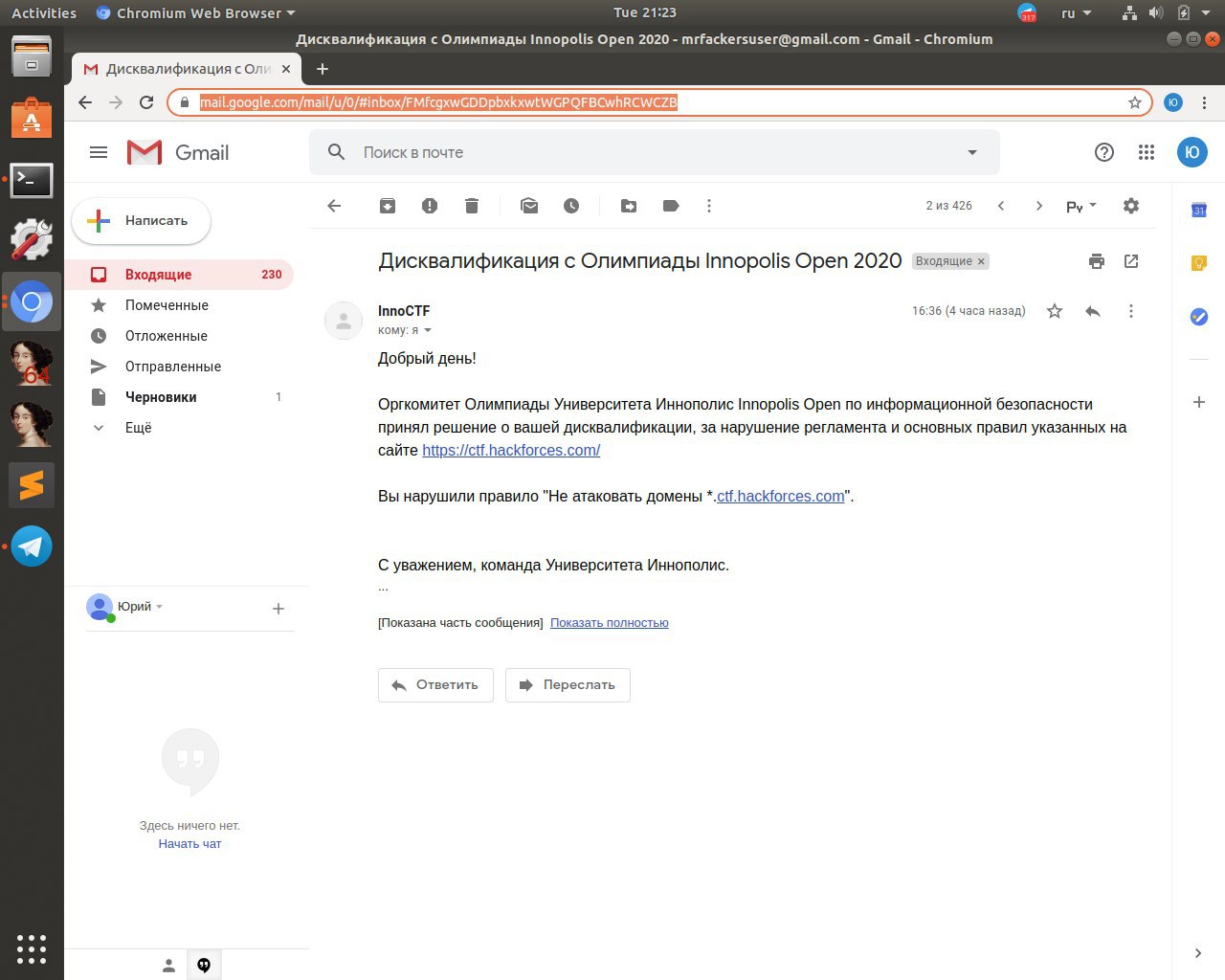Click the Поиск в почте search field
This screenshot has height=980, width=1225.
click(x=655, y=152)
